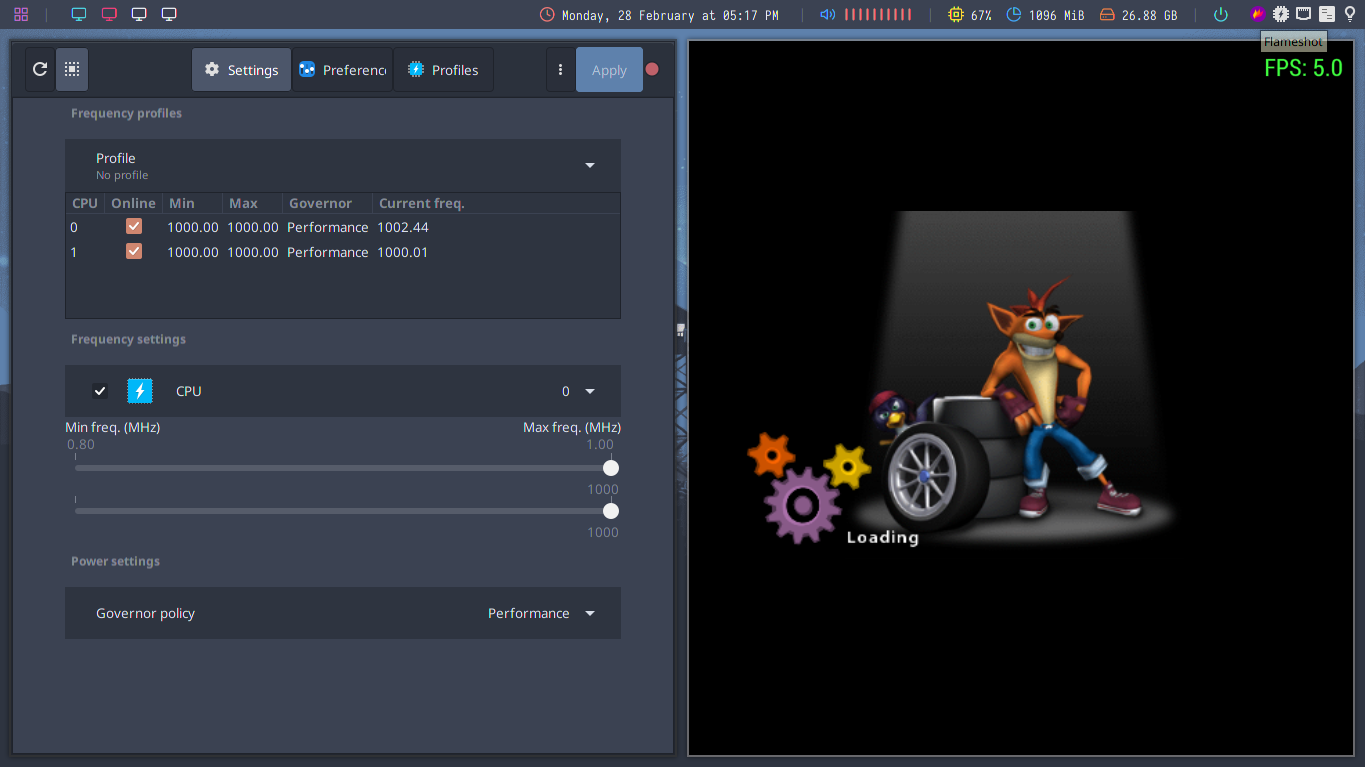The width and height of the screenshot is (1365, 767).
Task: Toggle the CPU checkbox under Frequency settings
Action: [100, 391]
